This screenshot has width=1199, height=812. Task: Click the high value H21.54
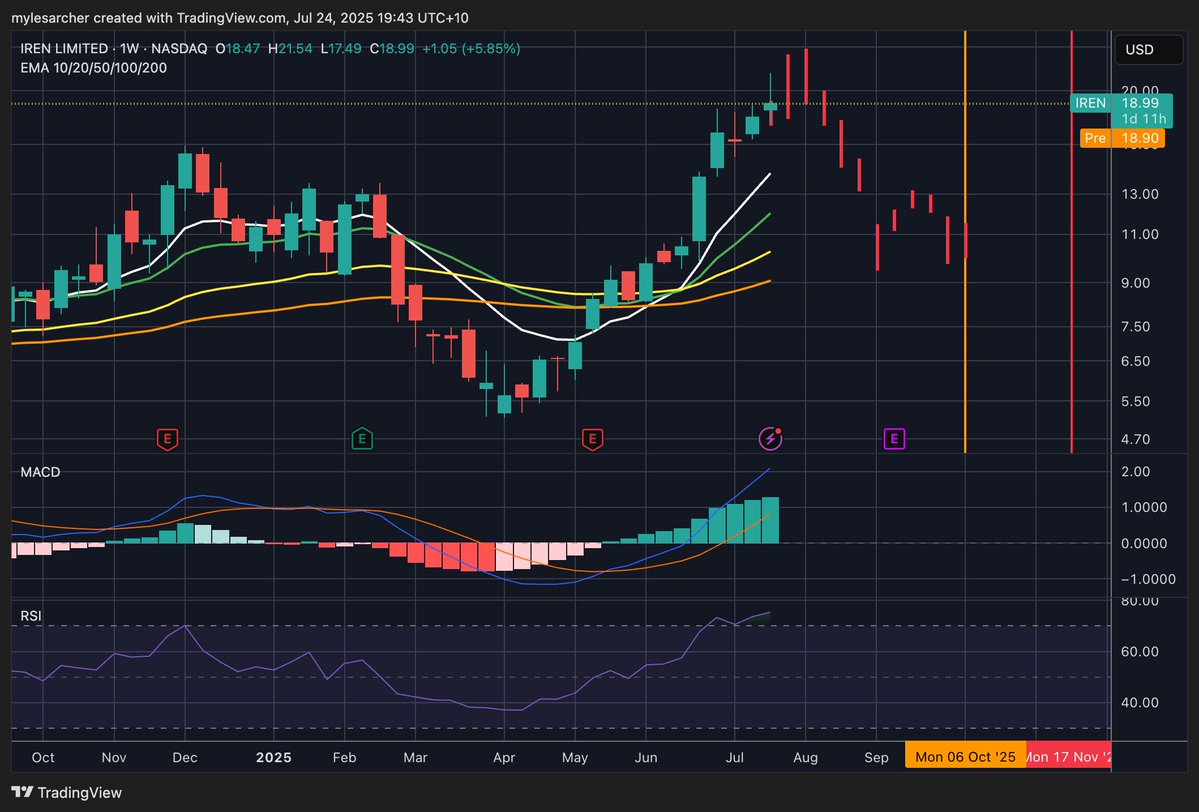click(x=290, y=48)
